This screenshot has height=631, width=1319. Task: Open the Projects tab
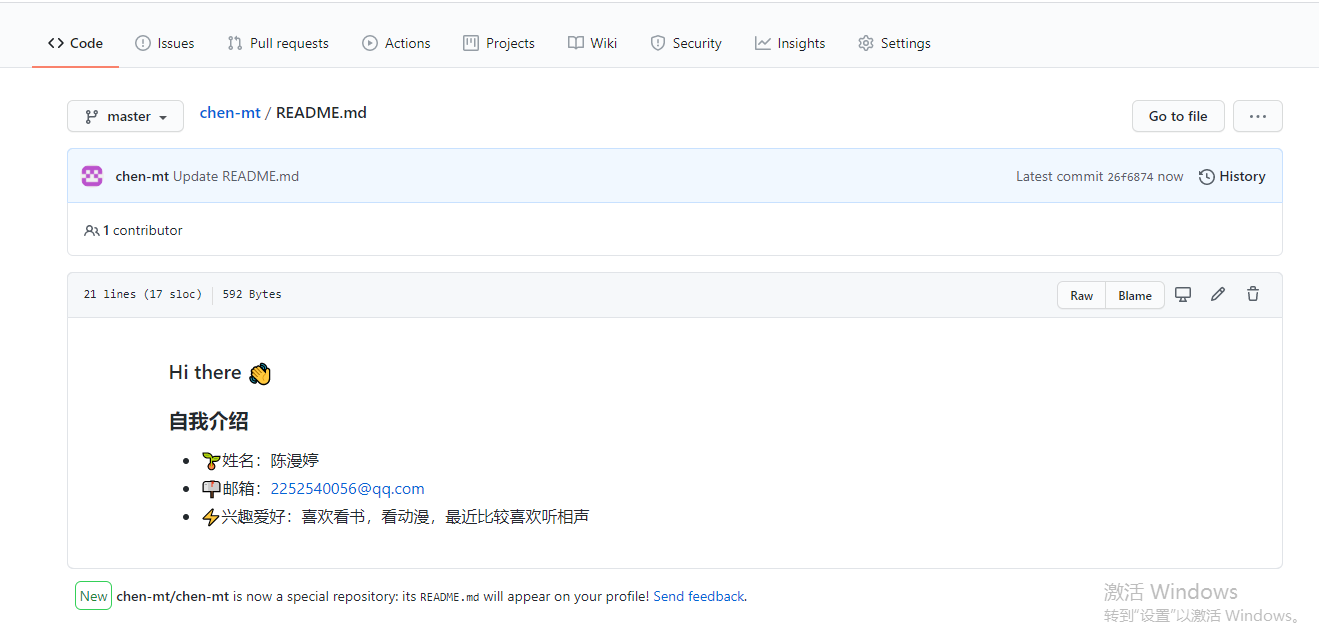click(x=499, y=43)
